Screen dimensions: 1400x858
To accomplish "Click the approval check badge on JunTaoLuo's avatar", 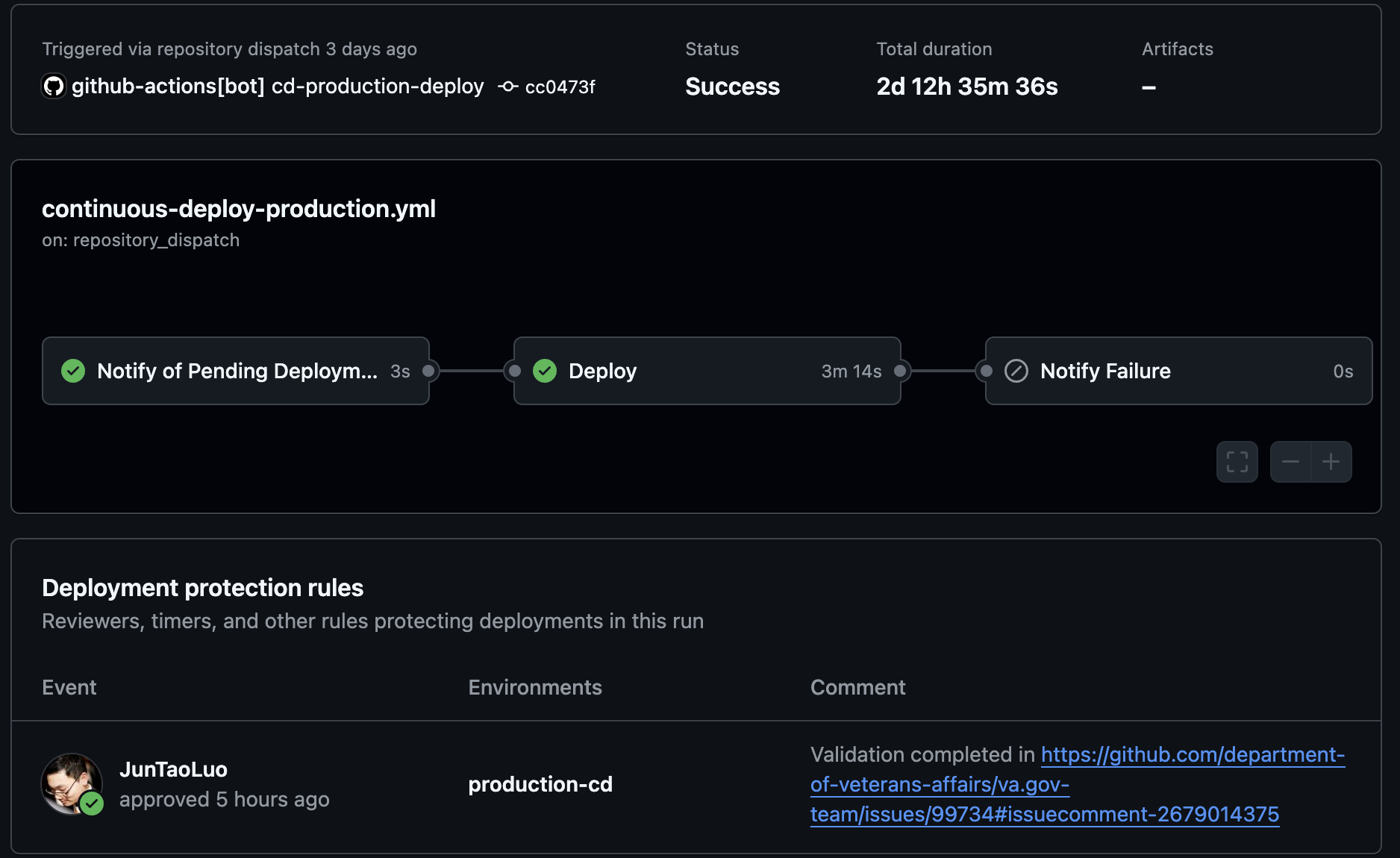I will tap(93, 804).
